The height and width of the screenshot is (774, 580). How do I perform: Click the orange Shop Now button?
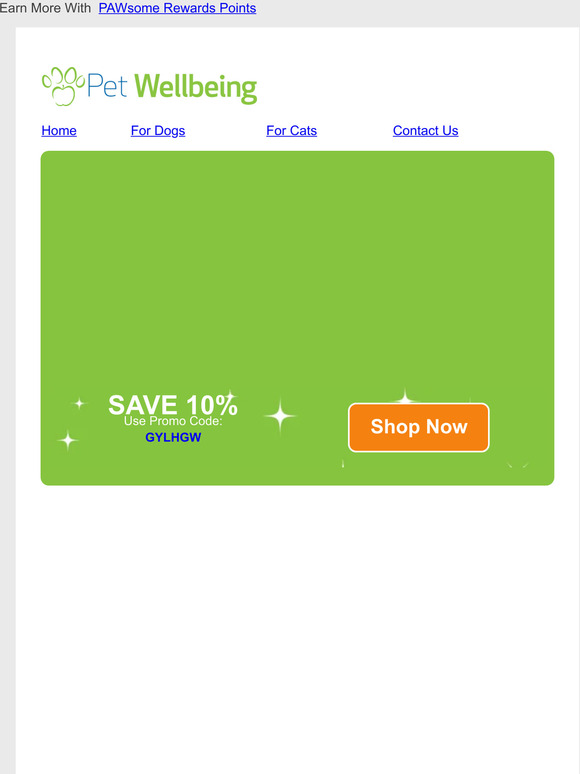coord(419,427)
